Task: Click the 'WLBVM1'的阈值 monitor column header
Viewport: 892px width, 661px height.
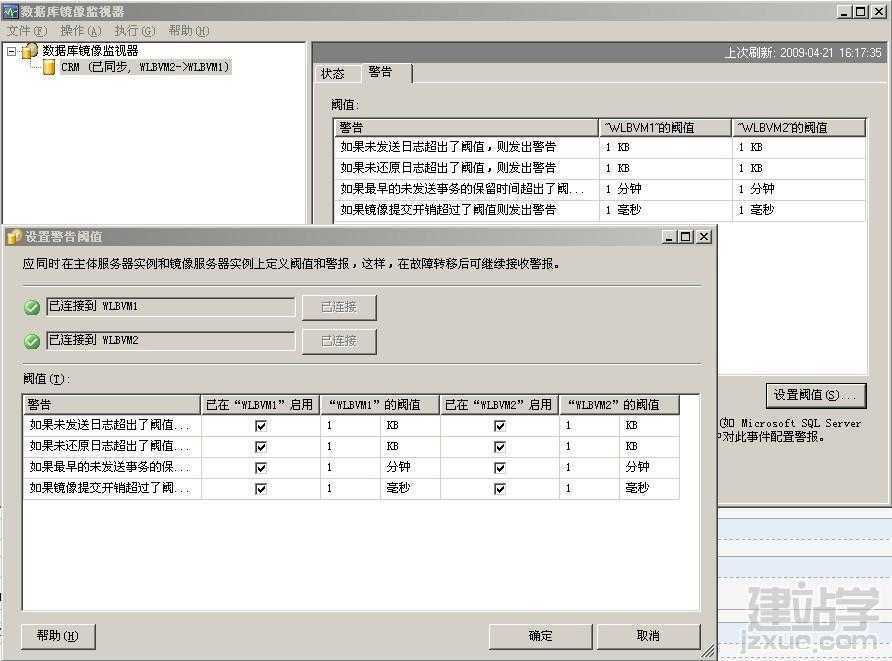Action: pos(665,127)
